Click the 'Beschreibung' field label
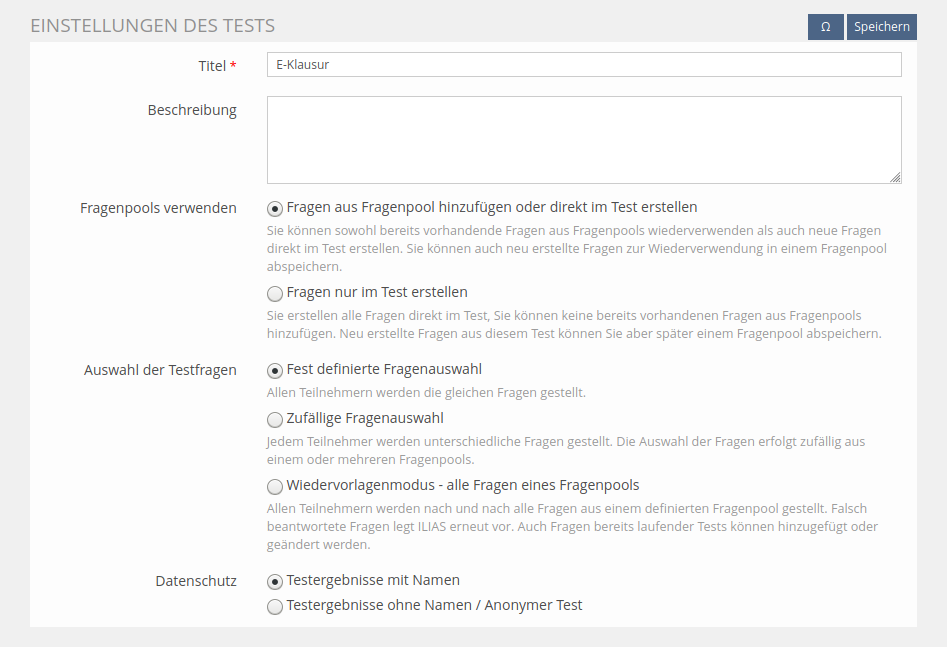 point(192,110)
